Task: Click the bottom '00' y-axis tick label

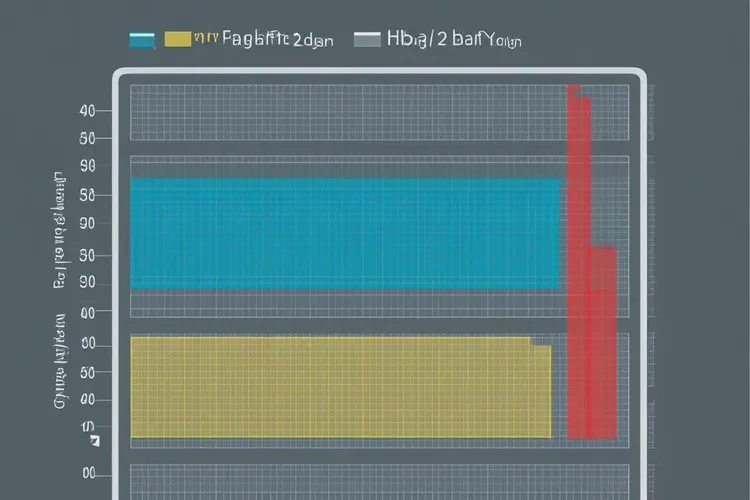Action: (88, 473)
